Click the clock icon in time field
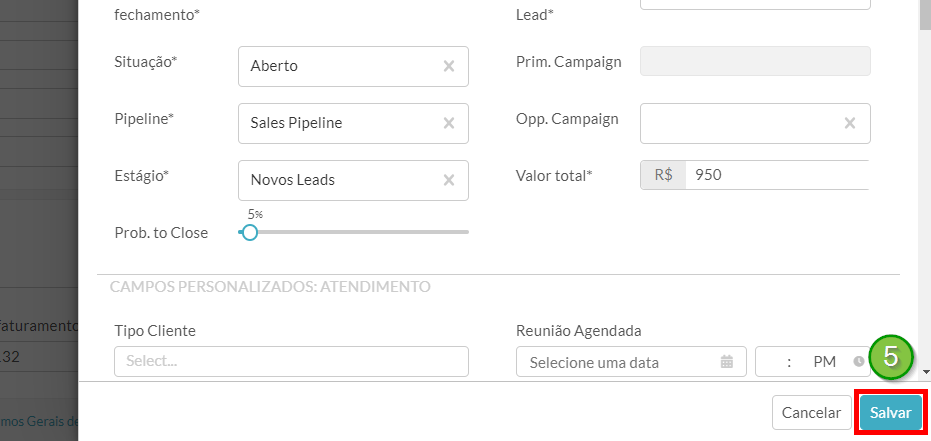Viewport: 931px width, 441px height. click(x=859, y=361)
